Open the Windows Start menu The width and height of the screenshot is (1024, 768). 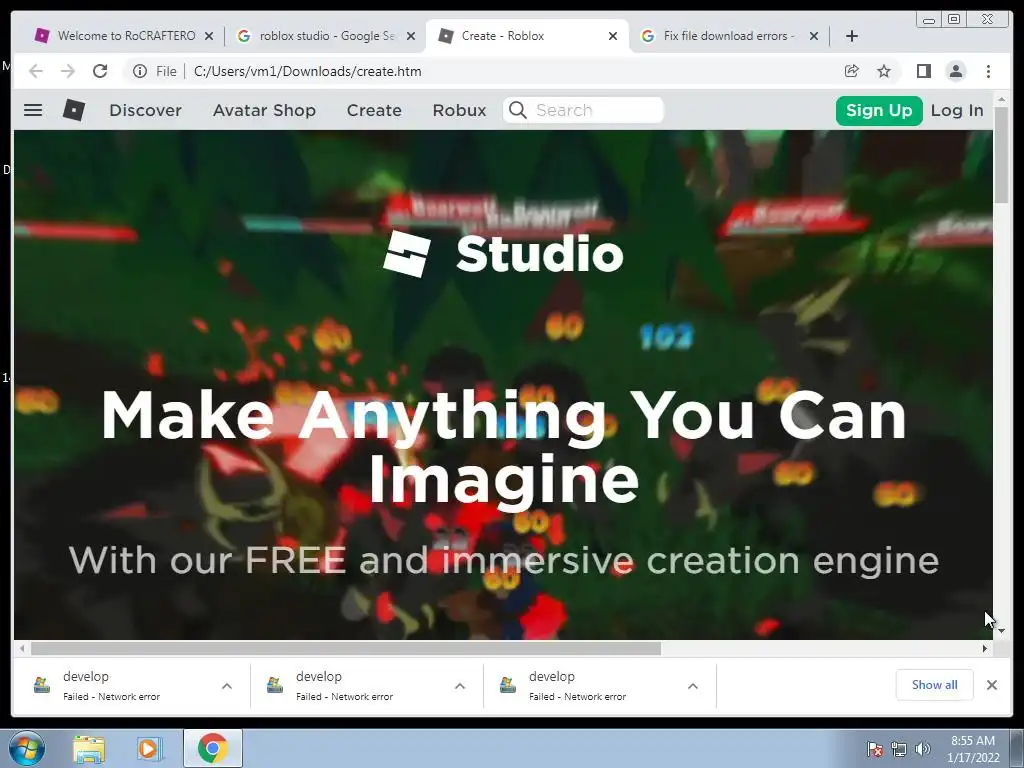click(x=27, y=748)
